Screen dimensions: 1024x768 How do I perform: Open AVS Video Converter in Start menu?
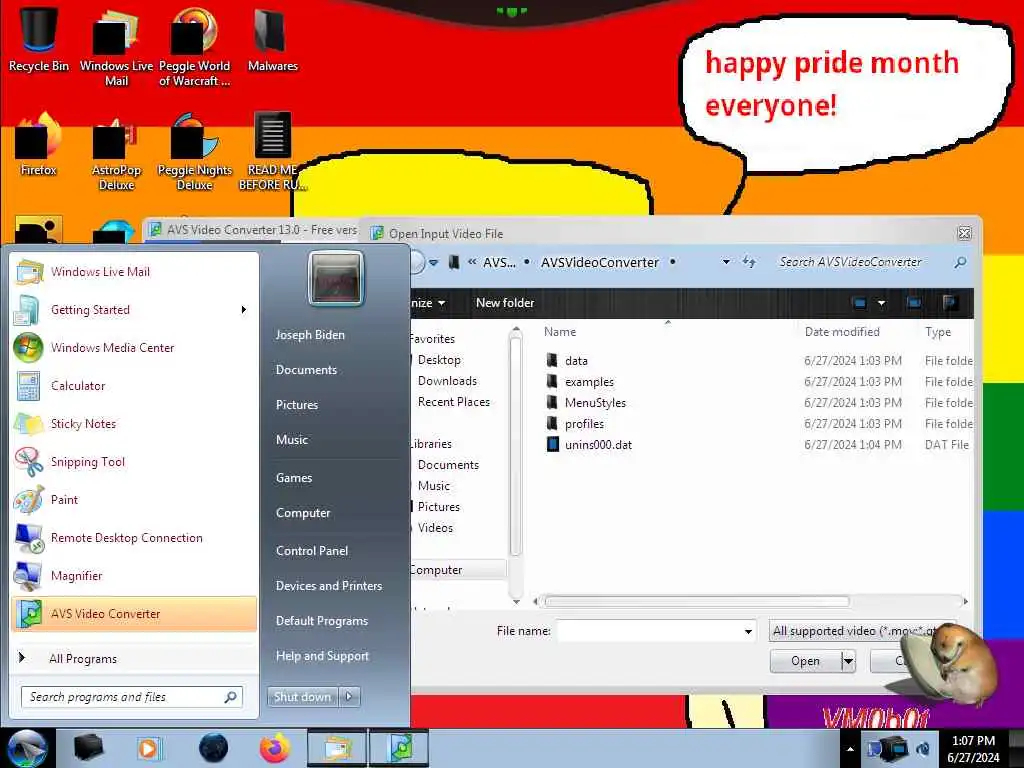pos(135,614)
